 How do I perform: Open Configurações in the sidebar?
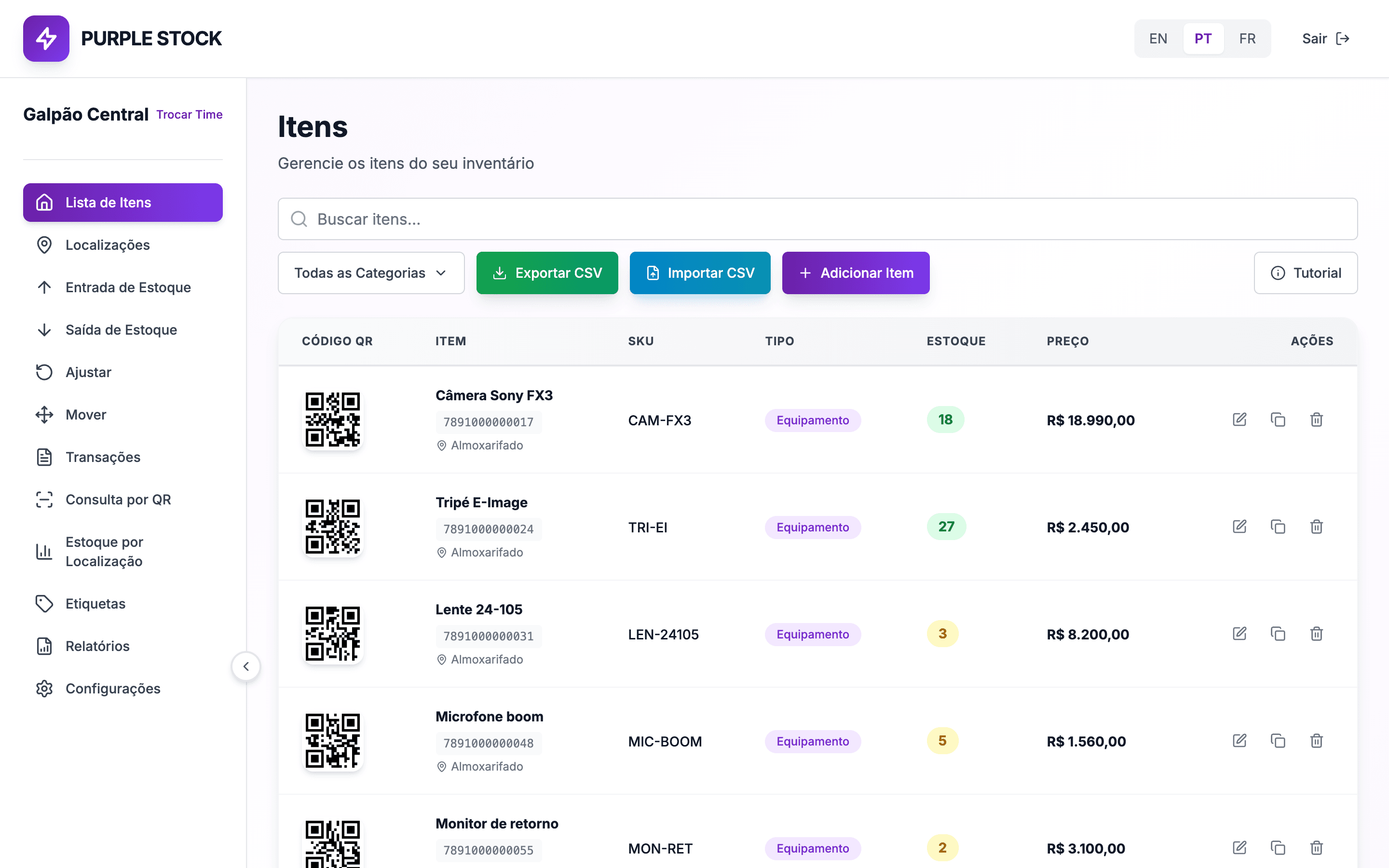pos(123,689)
